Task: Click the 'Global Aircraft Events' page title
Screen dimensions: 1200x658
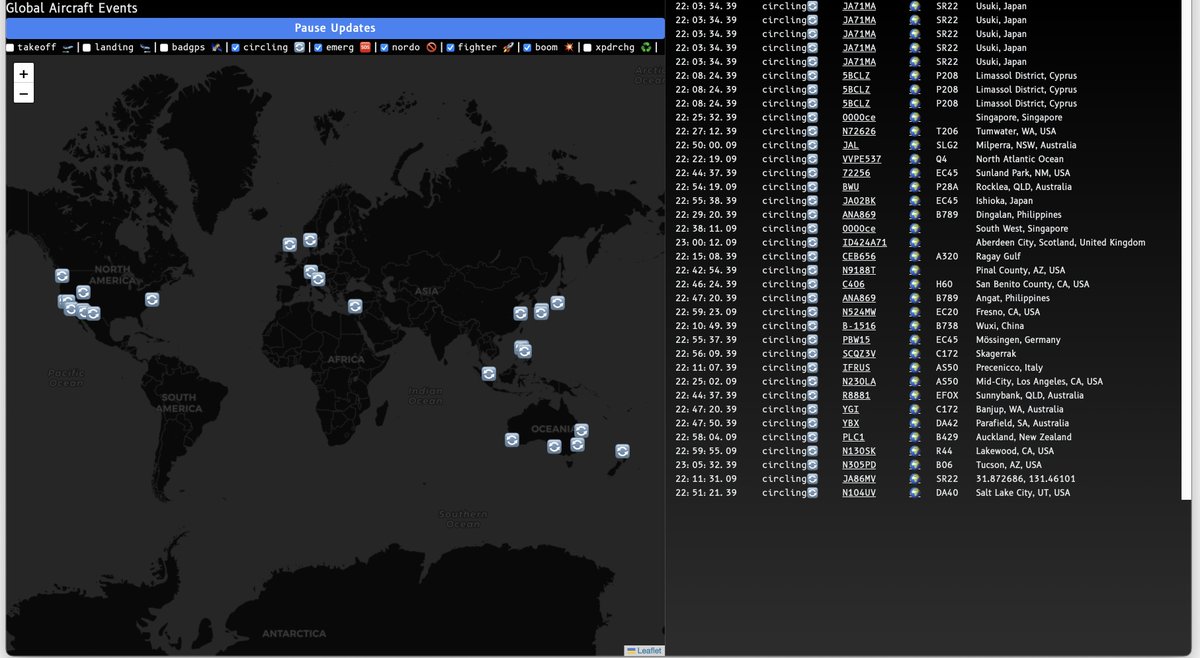Action: coord(72,8)
